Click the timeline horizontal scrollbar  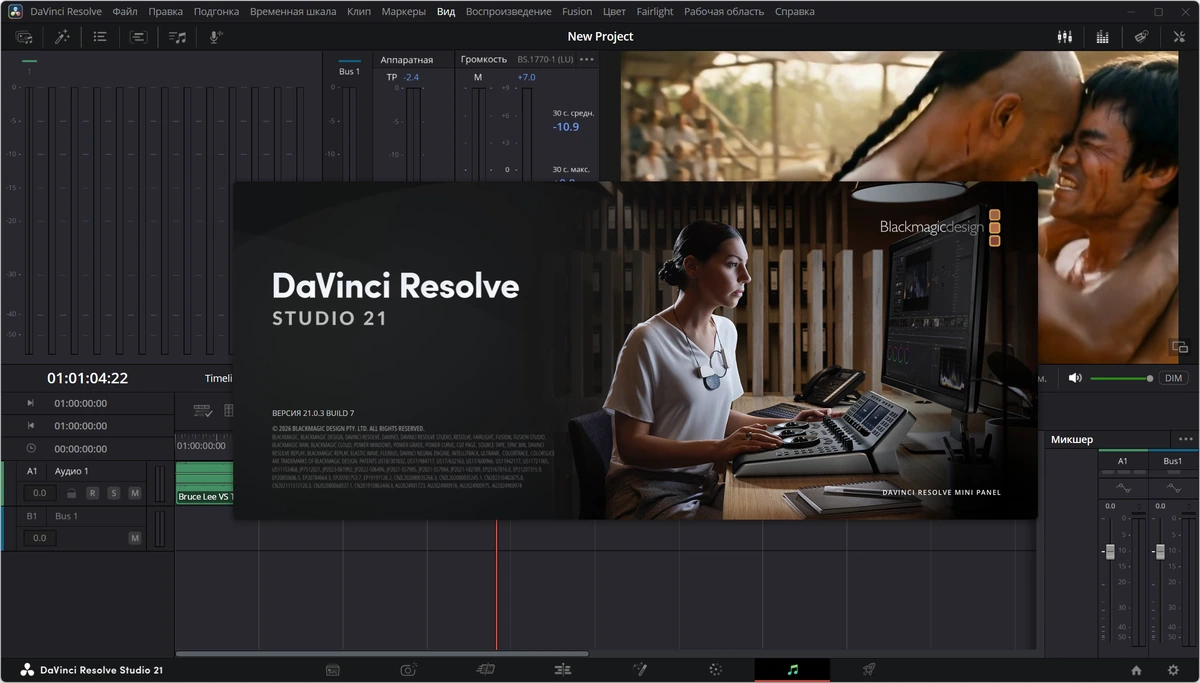coord(382,654)
